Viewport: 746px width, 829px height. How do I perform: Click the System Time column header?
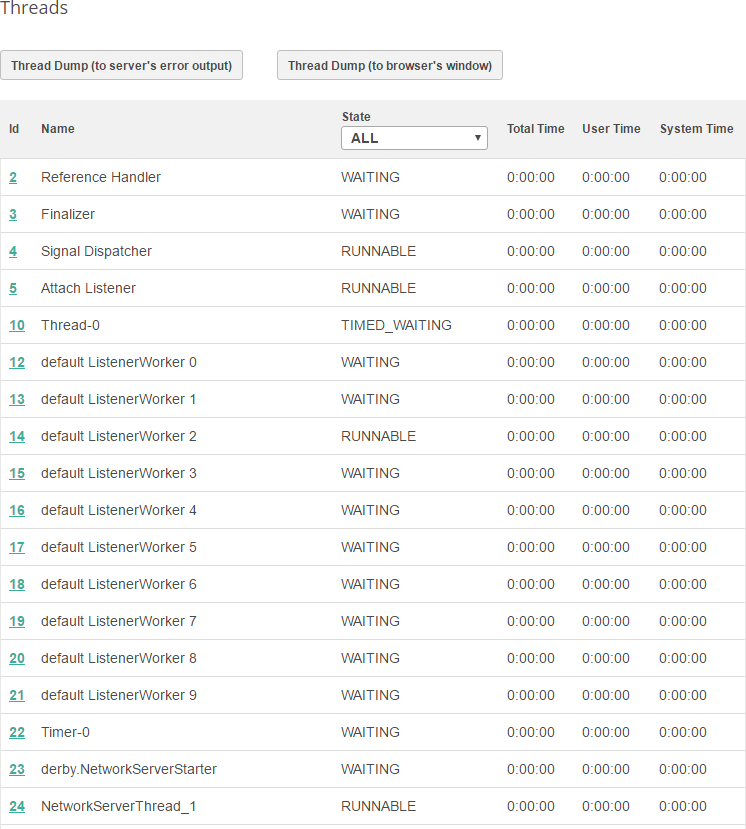coord(696,129)
